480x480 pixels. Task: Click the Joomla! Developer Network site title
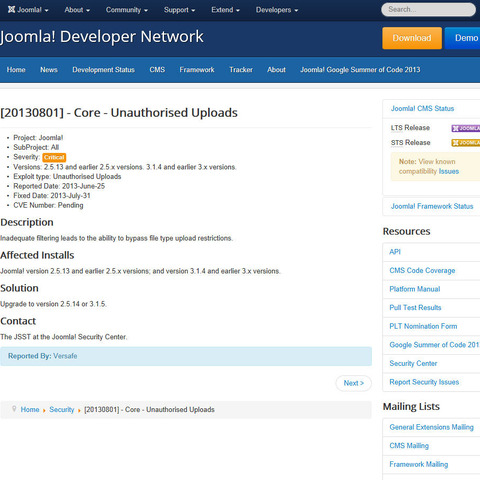click(102, 37)
